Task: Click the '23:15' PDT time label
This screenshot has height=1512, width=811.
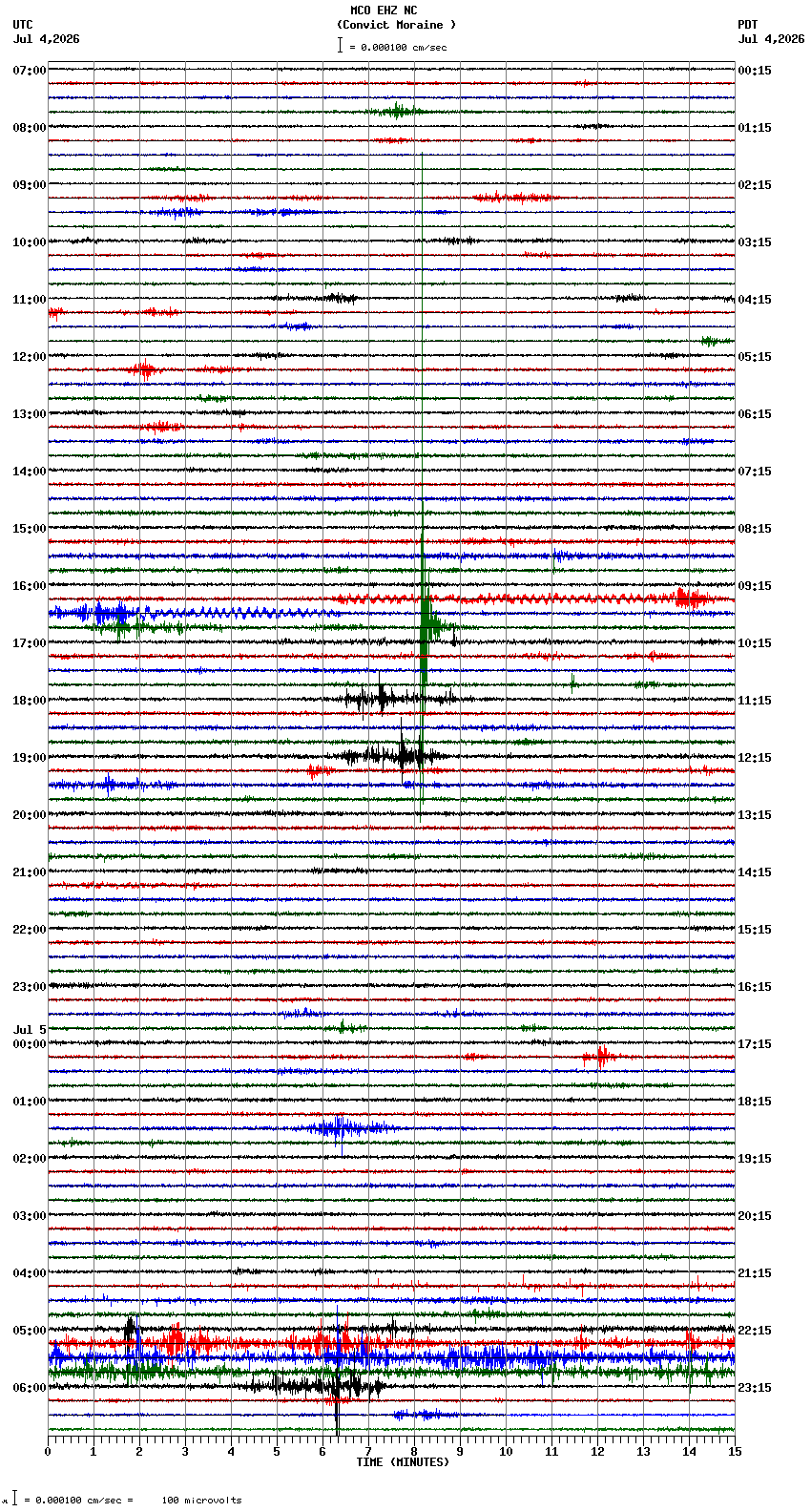Action: [x=755, y=1388]
